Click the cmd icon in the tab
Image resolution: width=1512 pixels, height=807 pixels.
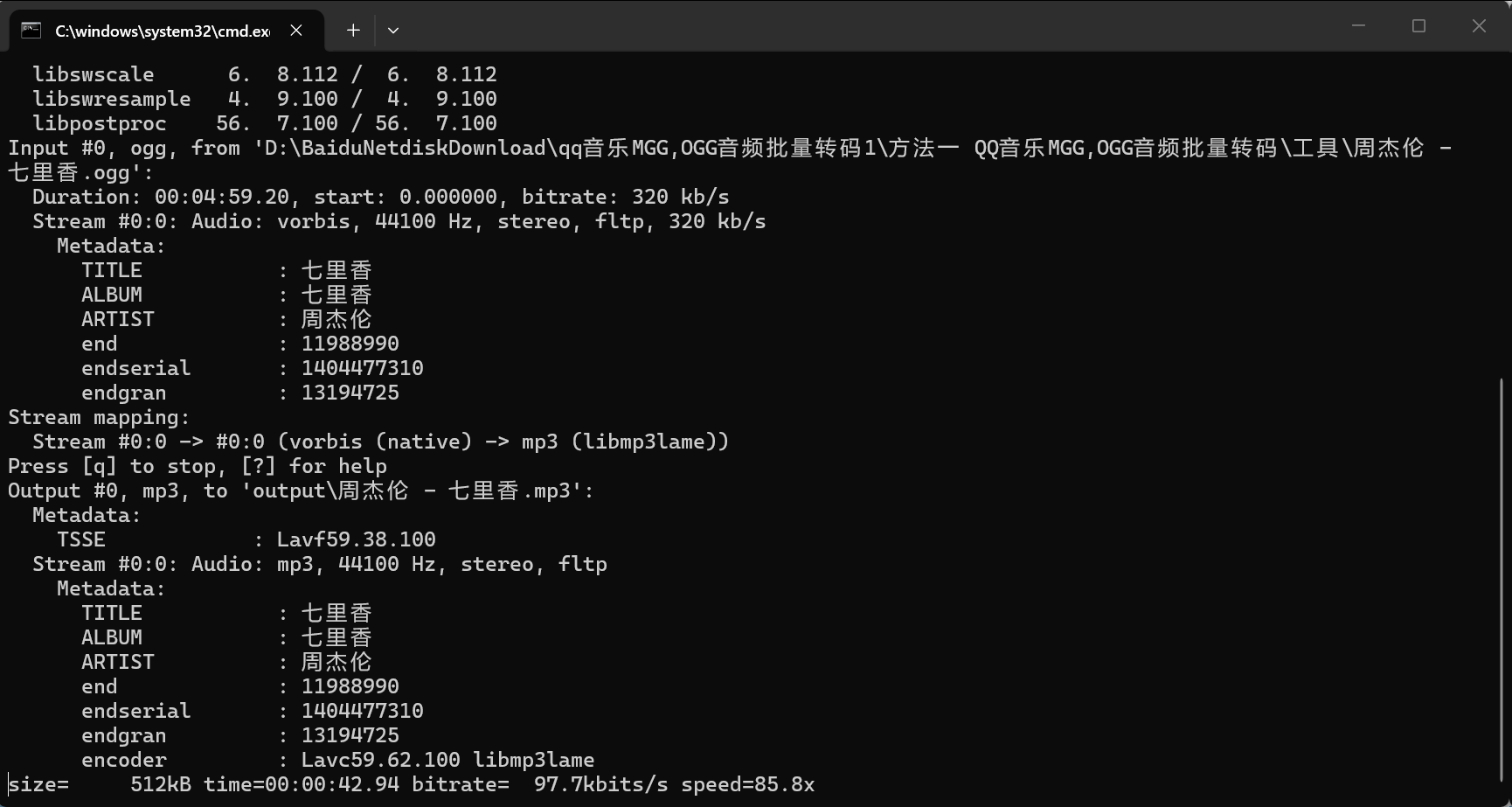point(31,31)
